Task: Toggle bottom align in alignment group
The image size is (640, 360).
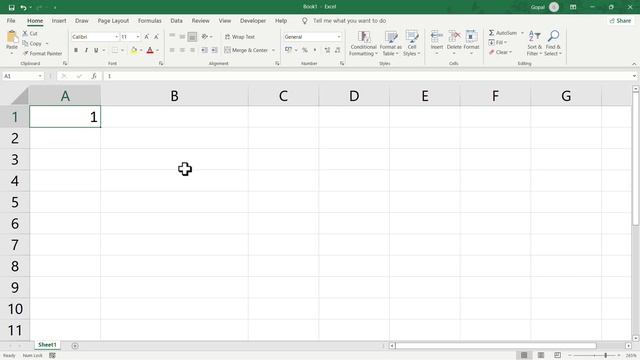Action: 192,37
